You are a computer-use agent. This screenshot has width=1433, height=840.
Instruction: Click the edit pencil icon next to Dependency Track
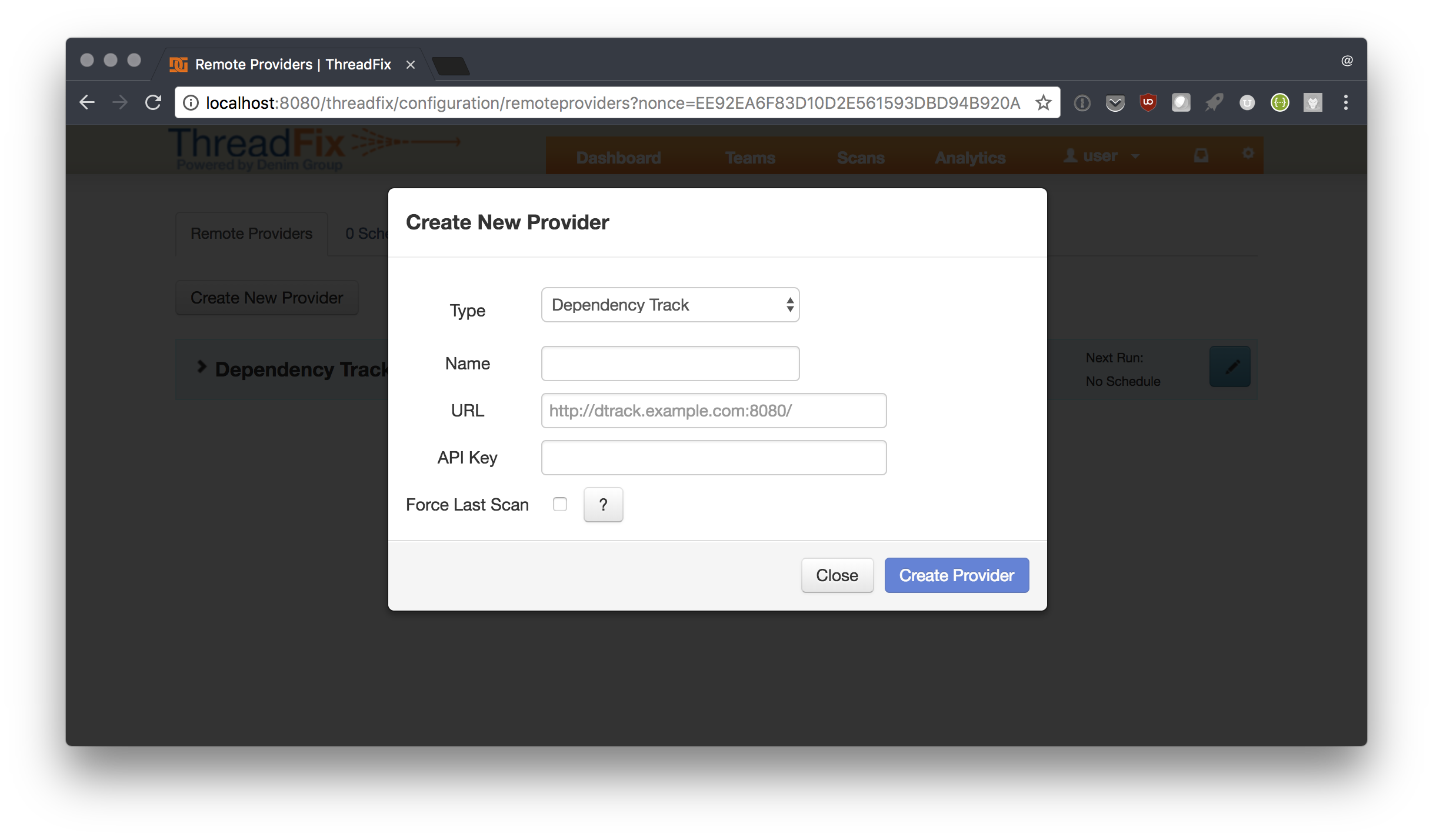1230,368
